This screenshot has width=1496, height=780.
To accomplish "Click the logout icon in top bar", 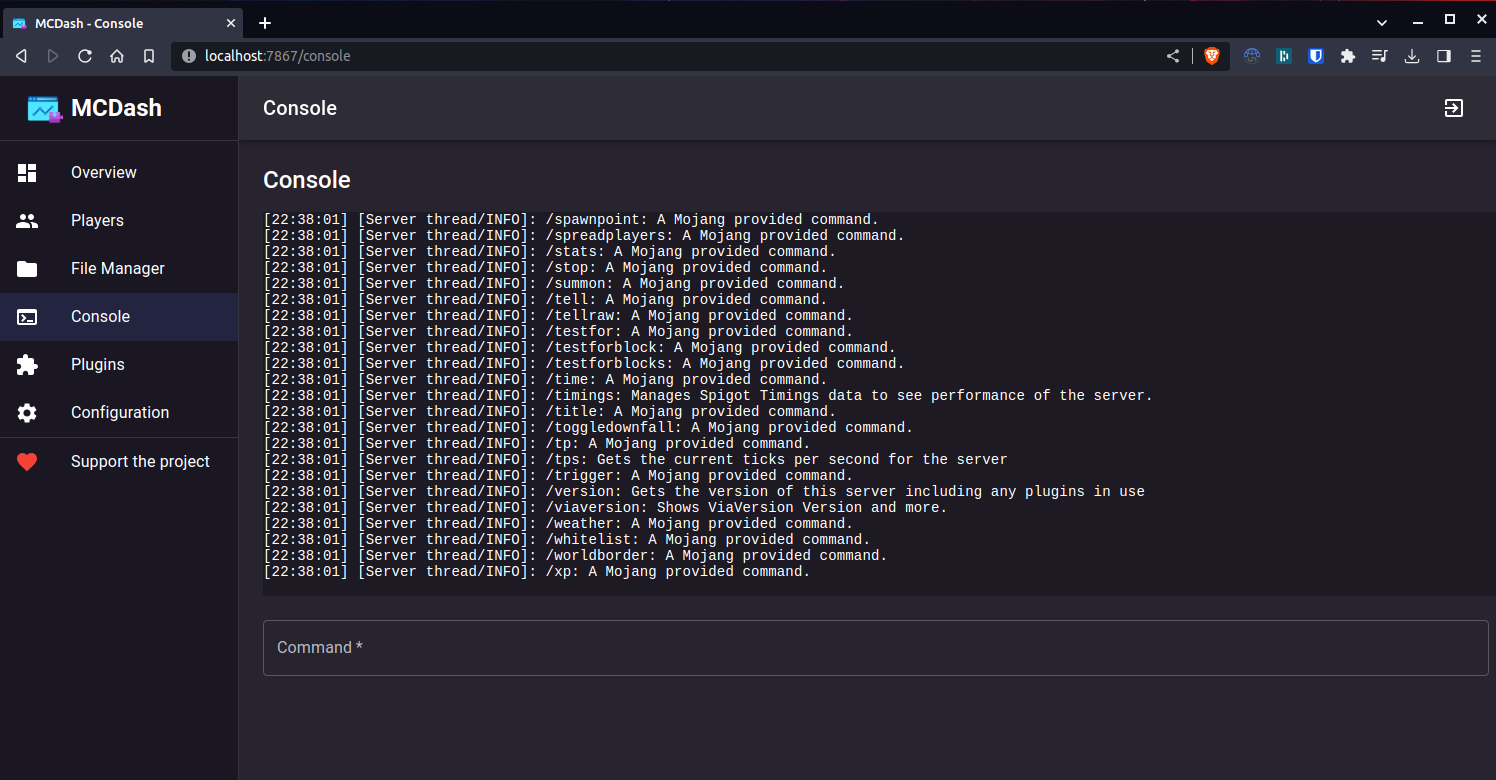I will tap(1454, 108).
